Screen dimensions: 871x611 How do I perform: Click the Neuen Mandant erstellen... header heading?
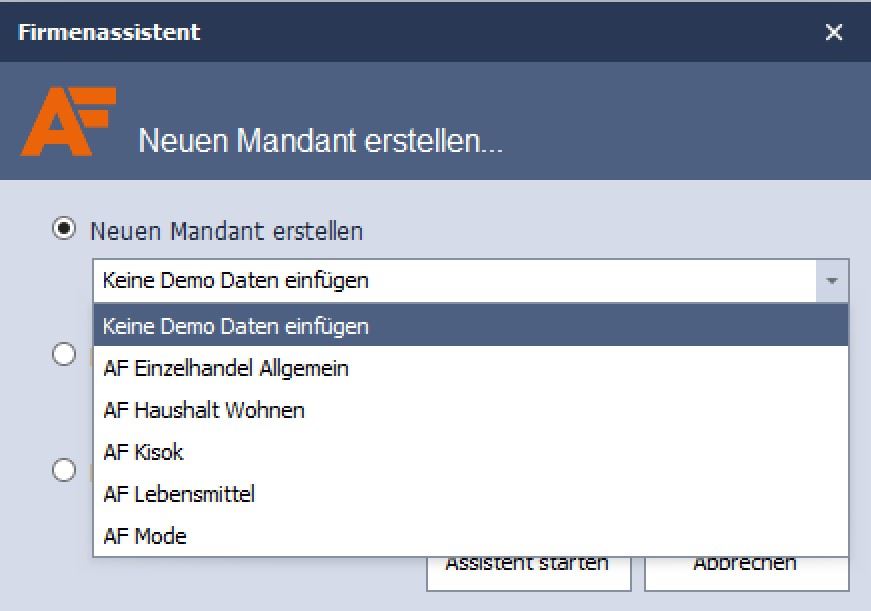(x=321, y=141)
